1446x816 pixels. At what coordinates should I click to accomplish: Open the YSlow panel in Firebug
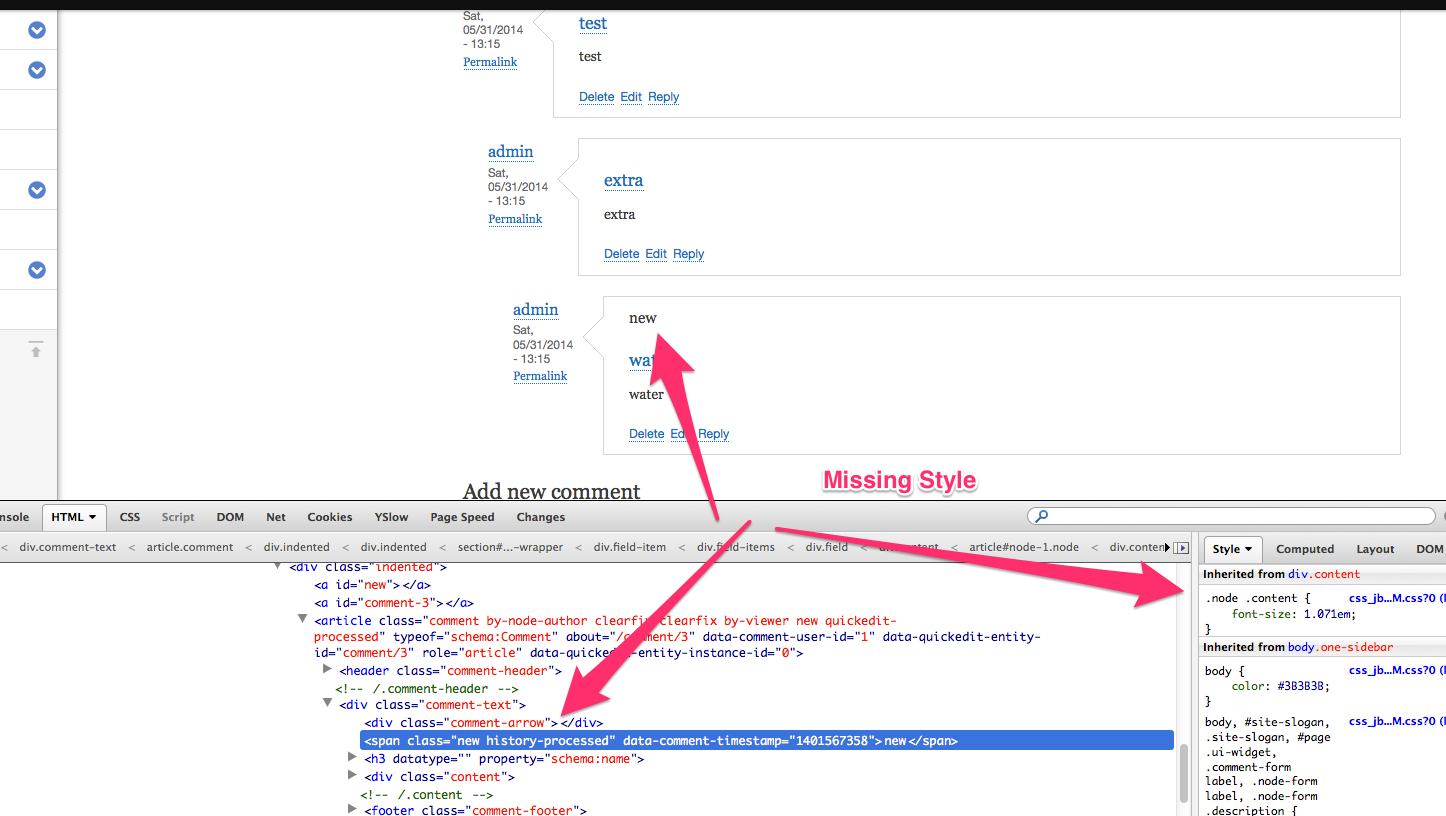pos(390,517)
